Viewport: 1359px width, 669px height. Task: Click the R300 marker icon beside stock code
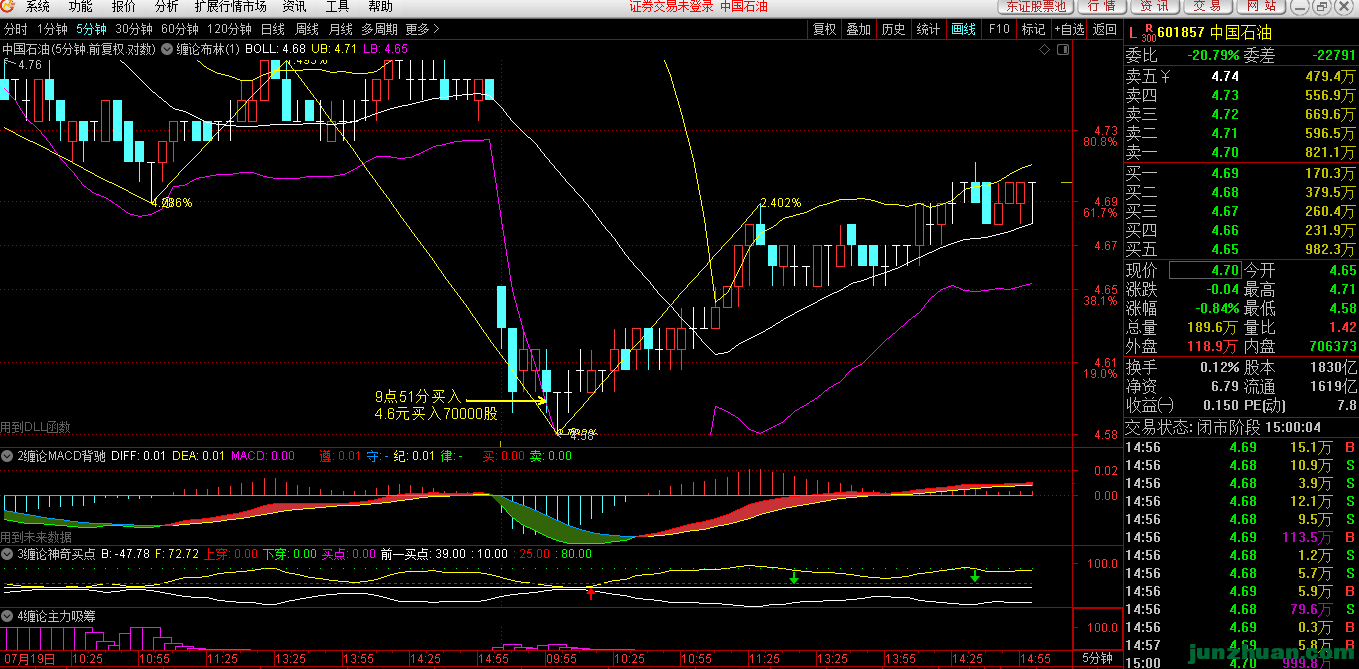[x=1148, y=30]
